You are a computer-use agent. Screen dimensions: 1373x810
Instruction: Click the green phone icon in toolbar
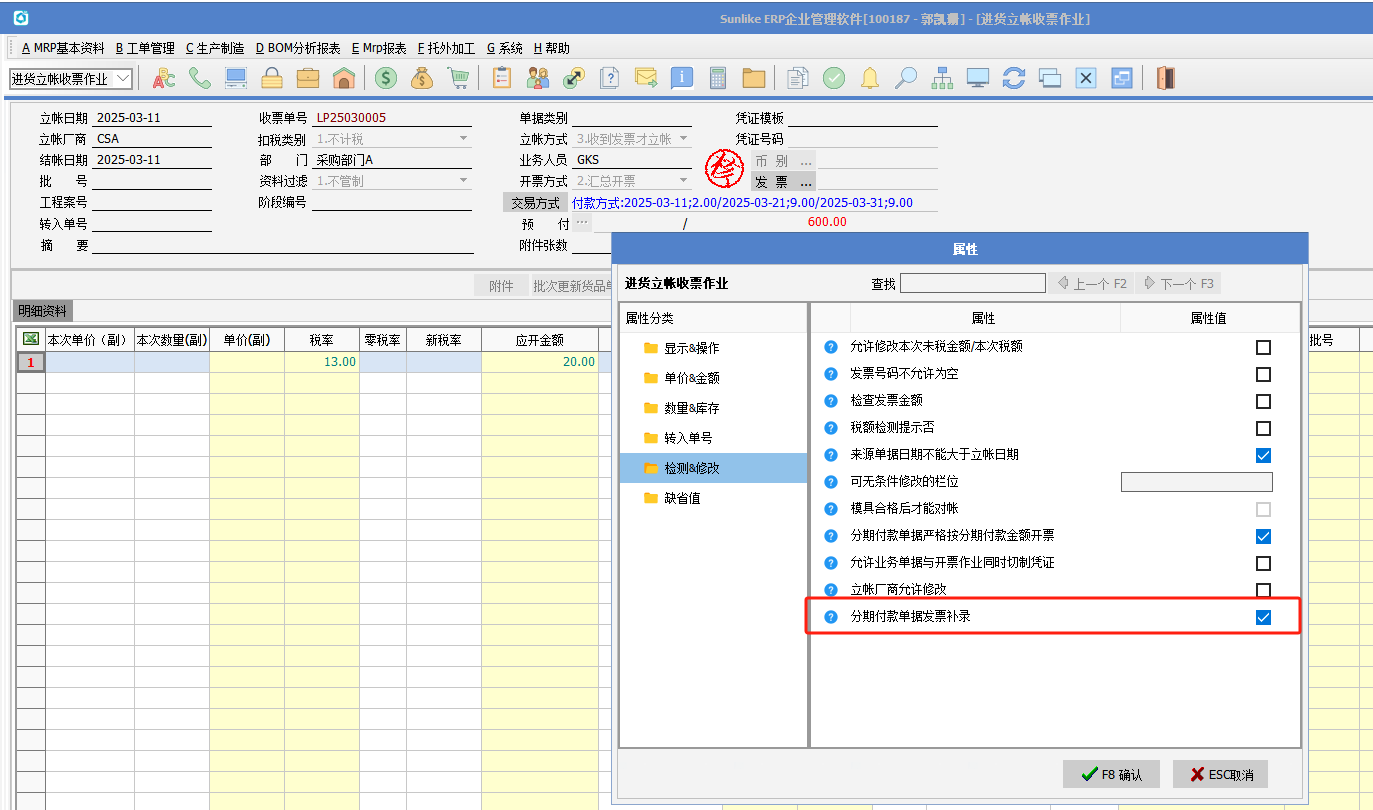[200, 78]
